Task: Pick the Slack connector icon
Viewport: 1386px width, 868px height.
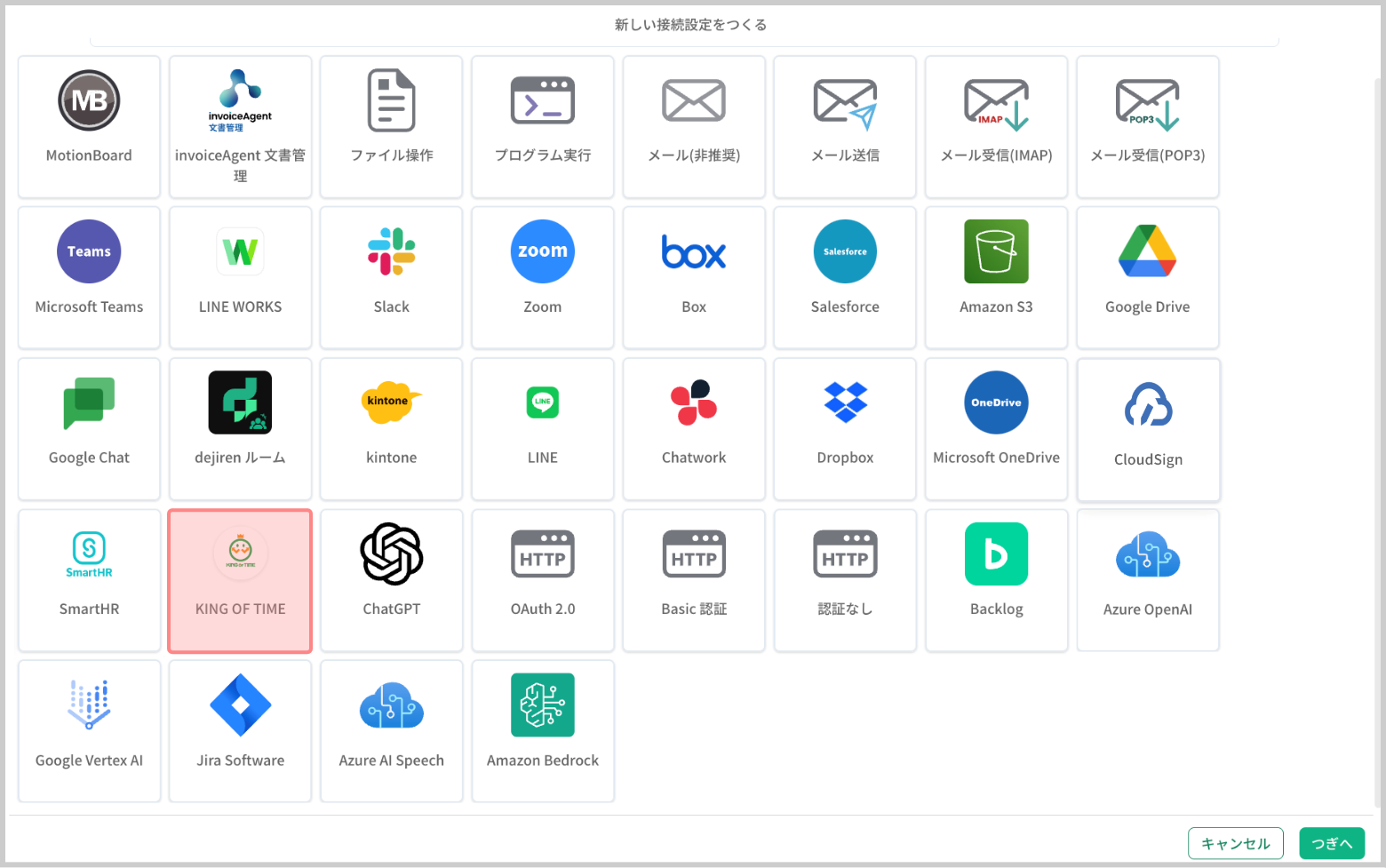Action: (392, 251)
